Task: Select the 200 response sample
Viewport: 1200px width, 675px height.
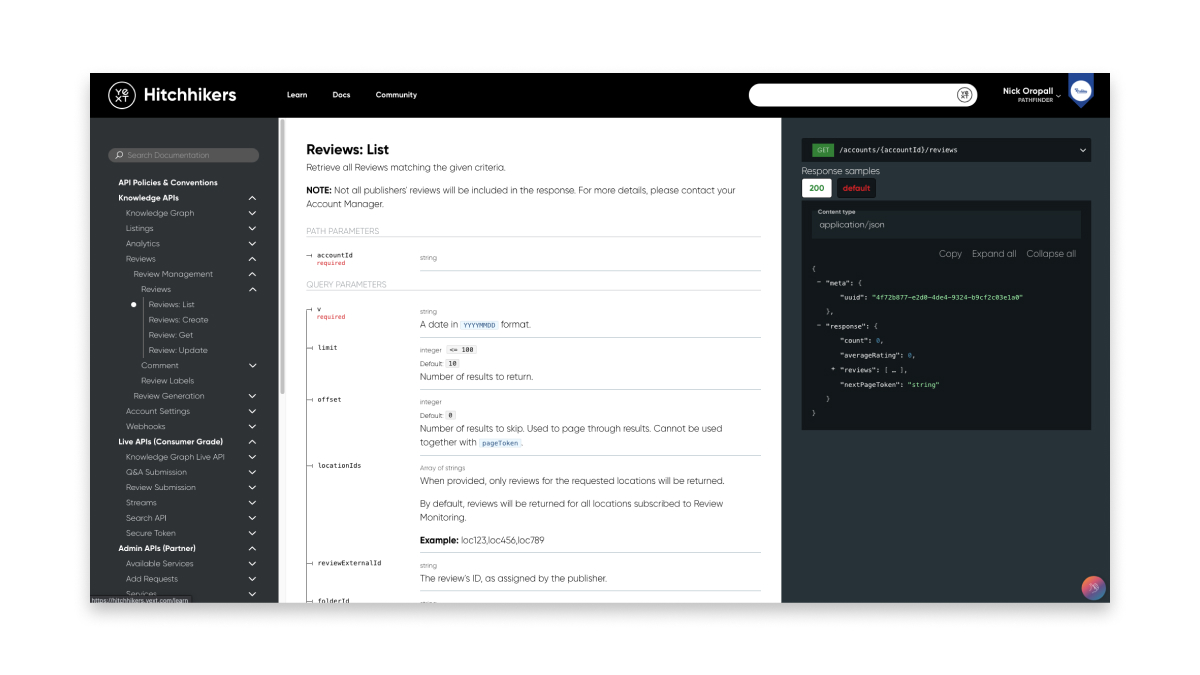Action: 816,188
